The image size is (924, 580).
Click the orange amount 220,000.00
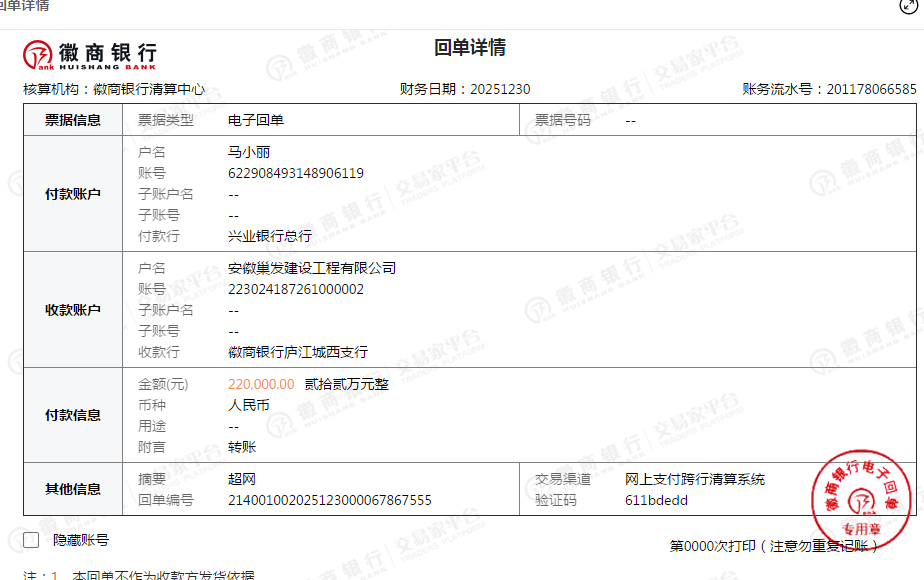pyautogui.click(x=261, y=384)
